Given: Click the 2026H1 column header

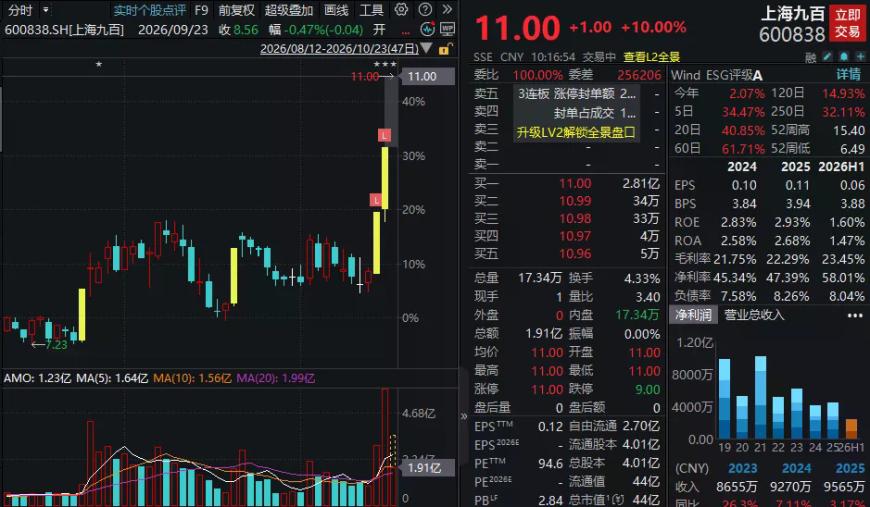Looking at the screenshot, I should point(842,167).
